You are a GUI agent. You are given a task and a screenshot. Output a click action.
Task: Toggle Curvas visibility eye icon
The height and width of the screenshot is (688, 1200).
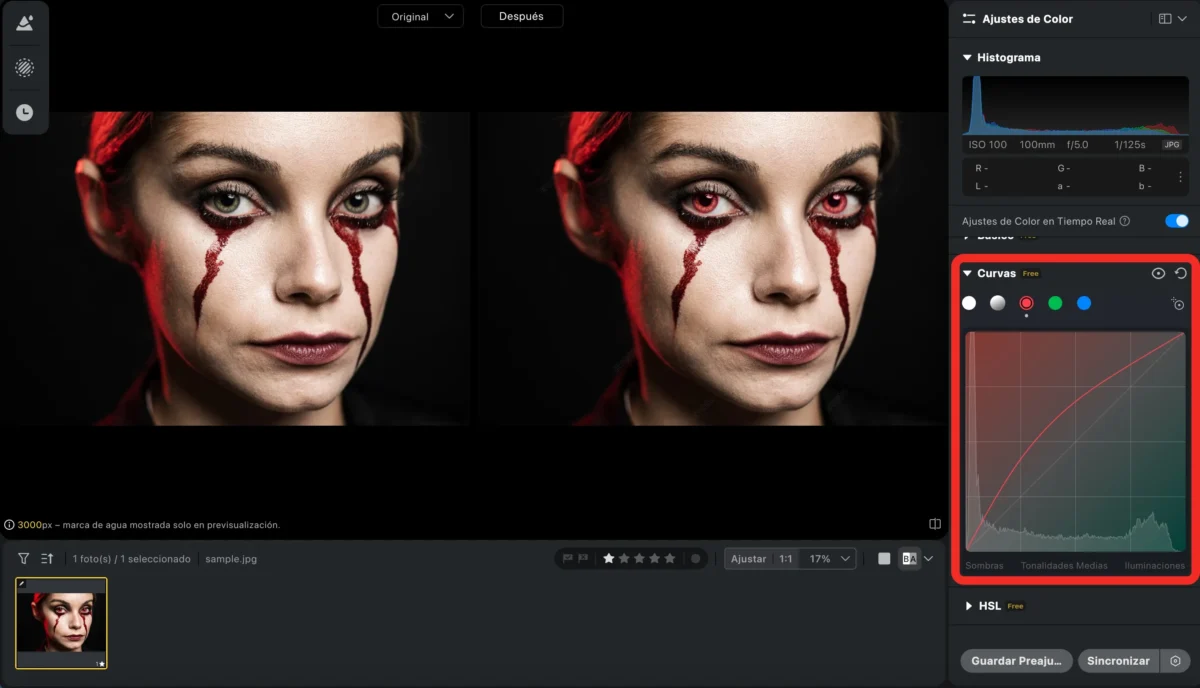click(1158, 273)
